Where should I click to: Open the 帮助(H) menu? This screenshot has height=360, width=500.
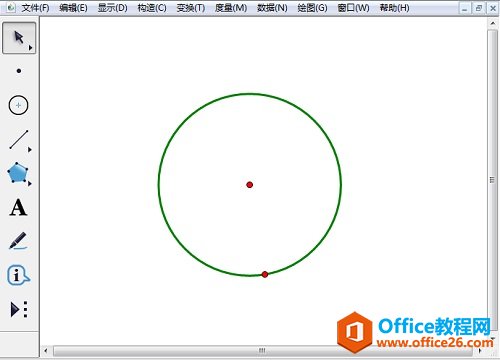[x=395, y=8]
